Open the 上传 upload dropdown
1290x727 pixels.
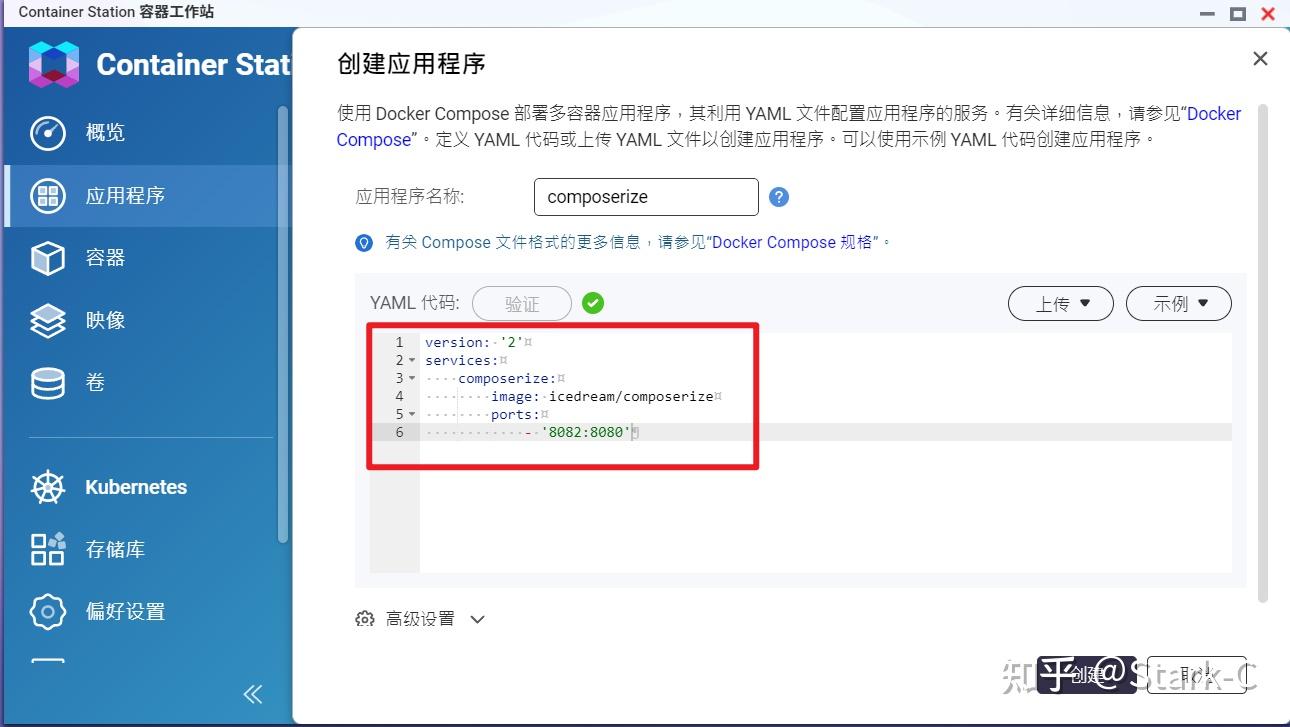[x=1060, y=303]
